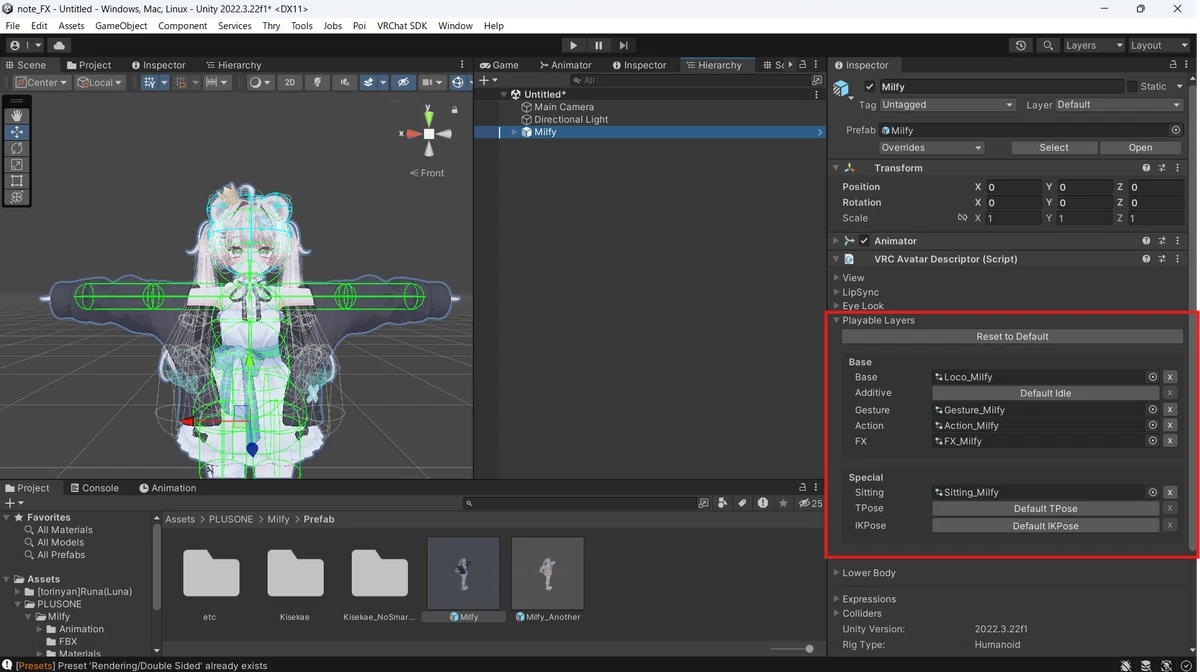The height and width of the screenshot is (672, 1200).
Task: Select the Transform tool
Action: click(x=17, y=197)
